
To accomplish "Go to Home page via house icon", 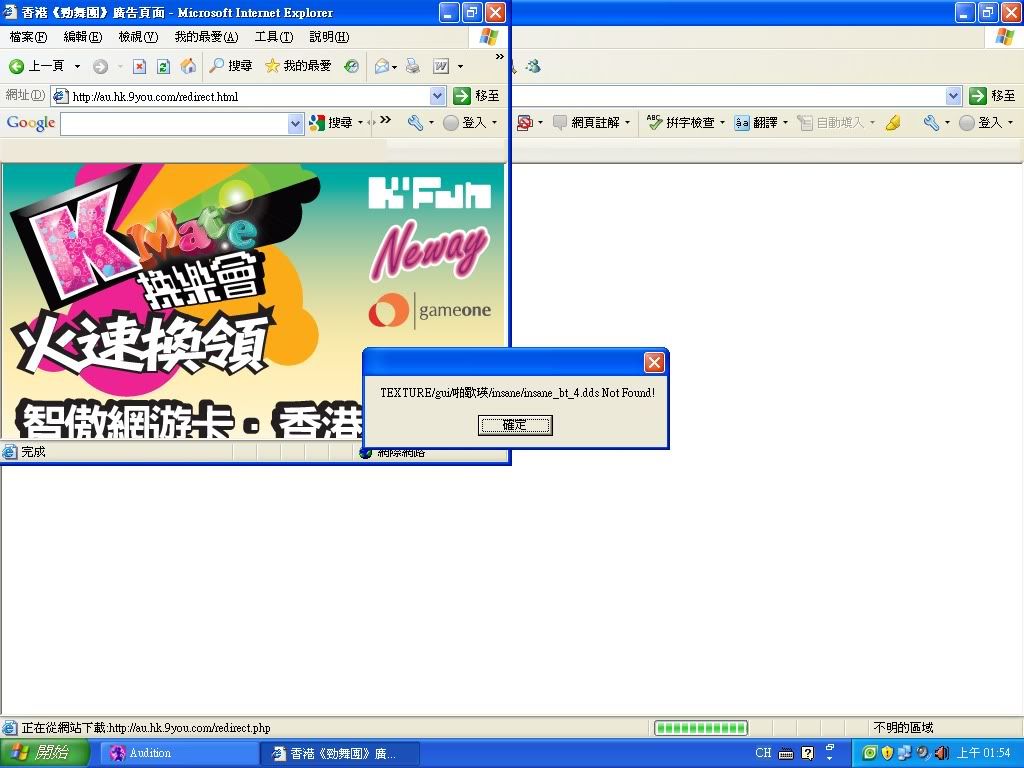I will pos(188,66).
